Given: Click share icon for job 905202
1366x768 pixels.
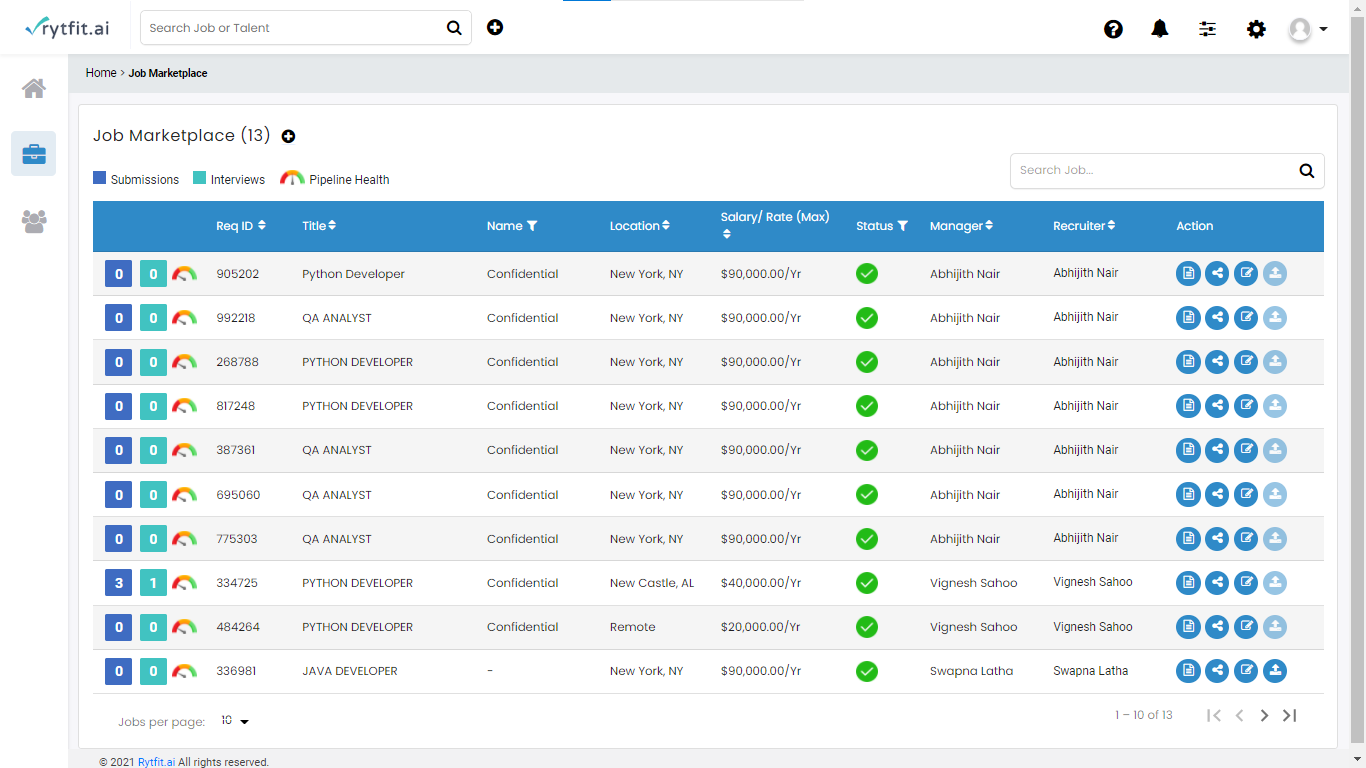Looking at the screenshot, I should click(x=1217, y=274).
